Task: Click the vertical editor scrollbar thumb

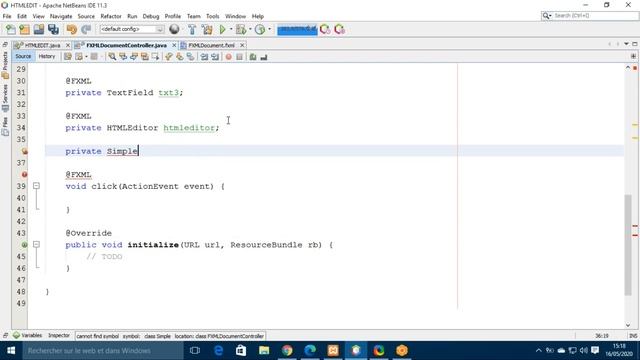Action: tap(628, 245)
